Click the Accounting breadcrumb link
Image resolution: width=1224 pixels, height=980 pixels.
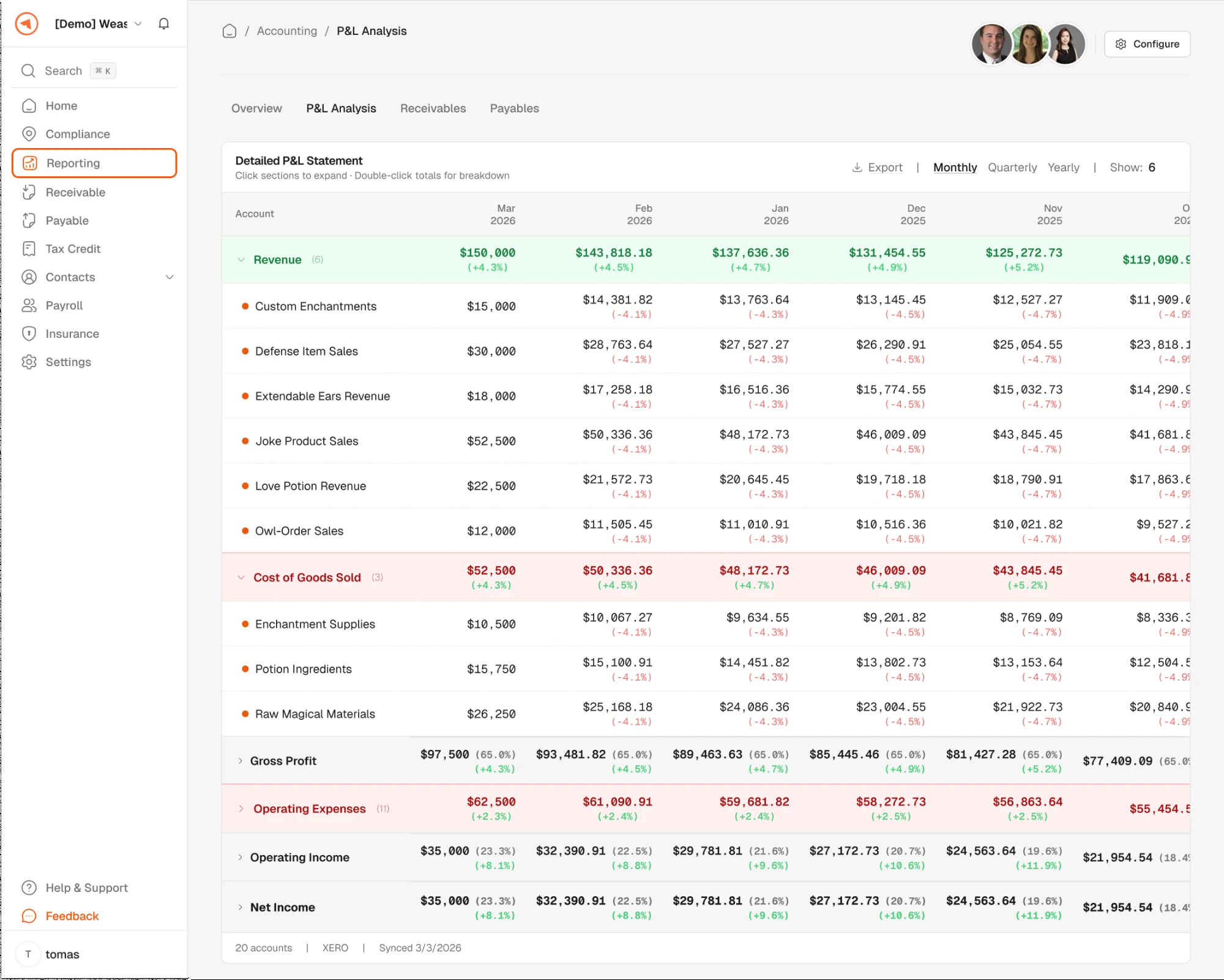pos(287,31)
